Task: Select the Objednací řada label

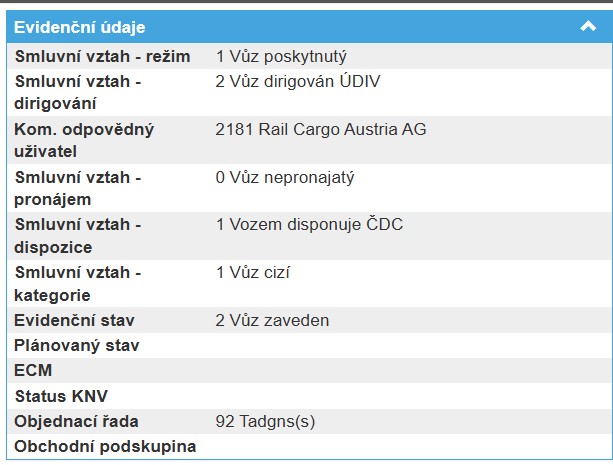Action: 76,421
